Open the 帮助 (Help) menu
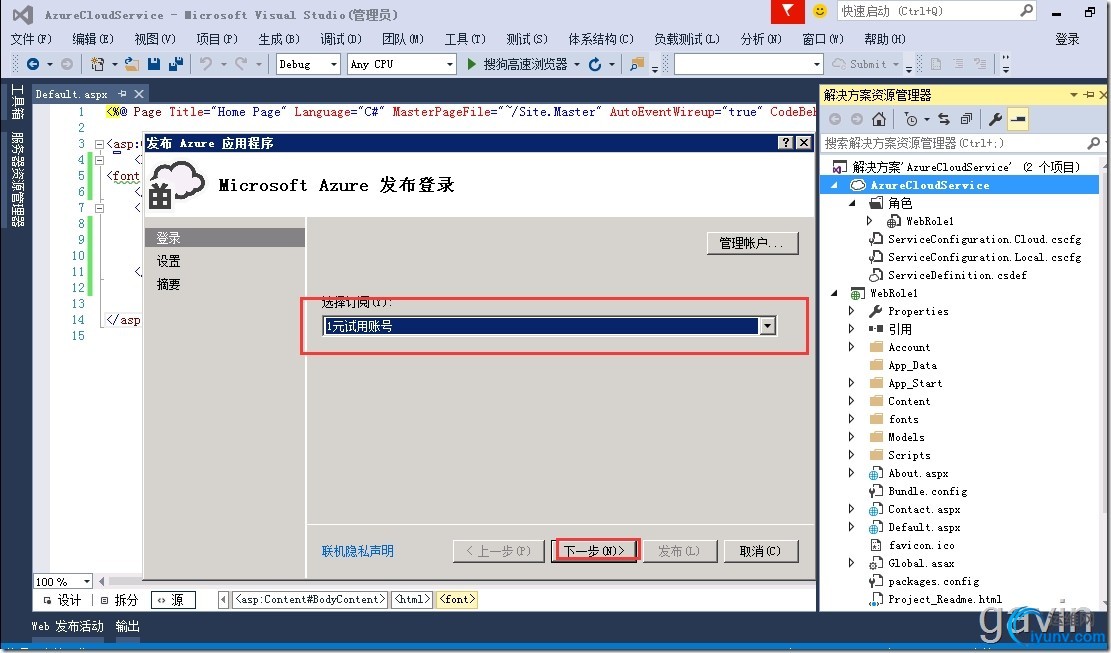This screenshot has height=653, width=1111. pos(884,39)
